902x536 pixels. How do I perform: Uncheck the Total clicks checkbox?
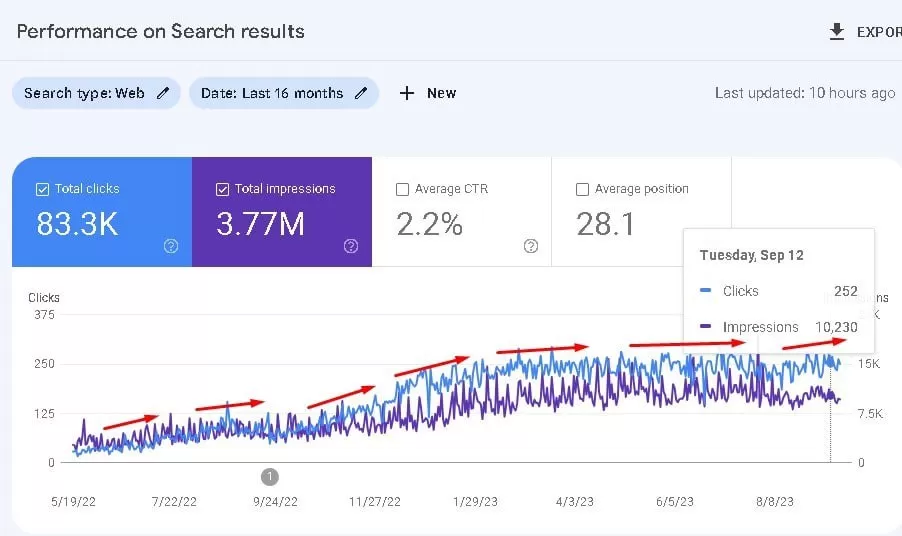(x=42, y=189)
